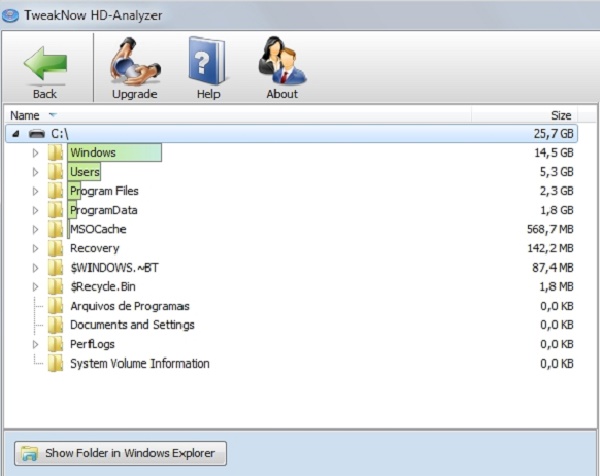Select the C:\ drive row
600x476 pixels.
[x=291, y=134]
